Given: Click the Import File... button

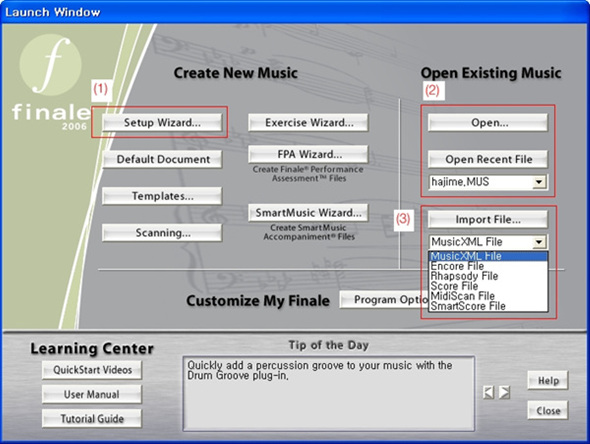Looking at the screenshot, I should [x=488, y=219].
